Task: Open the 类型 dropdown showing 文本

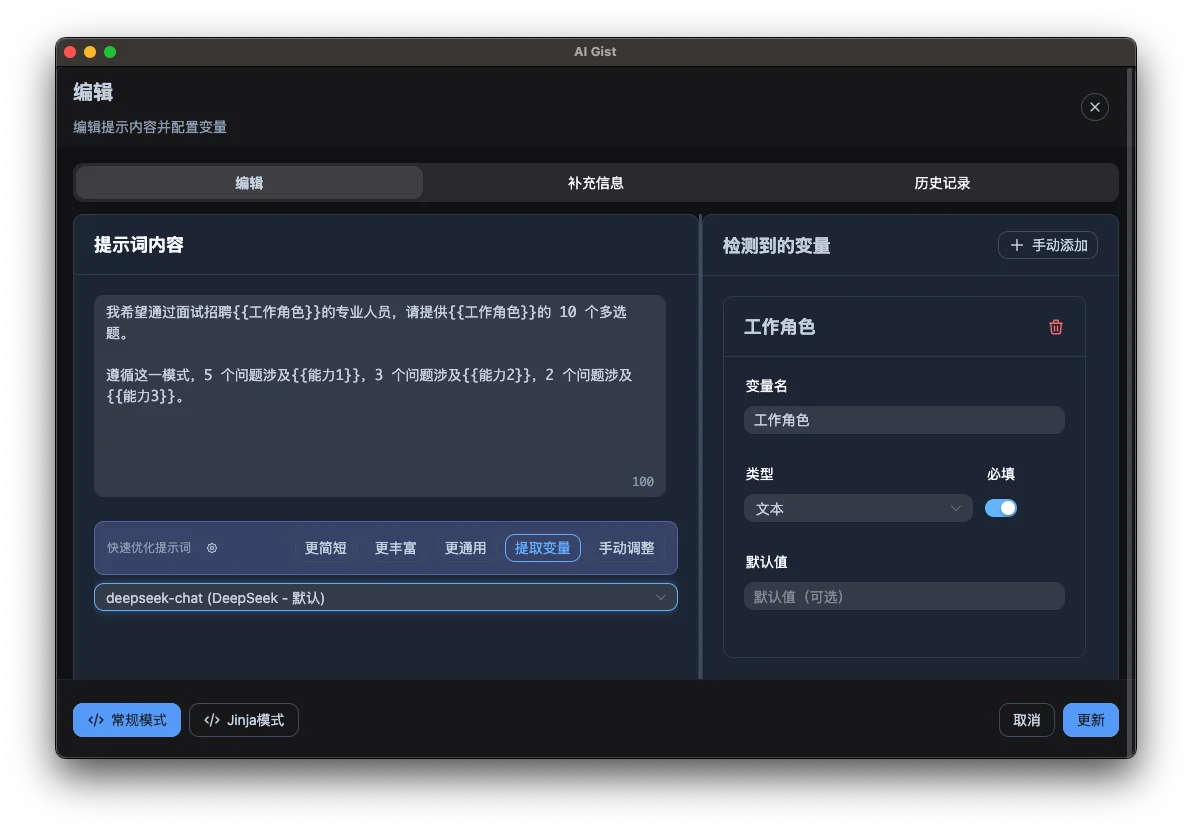Action: (857, 508)
